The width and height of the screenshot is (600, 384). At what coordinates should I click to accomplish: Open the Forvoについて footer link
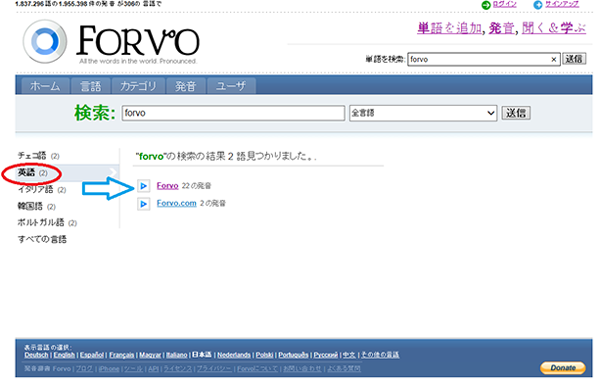257,369
